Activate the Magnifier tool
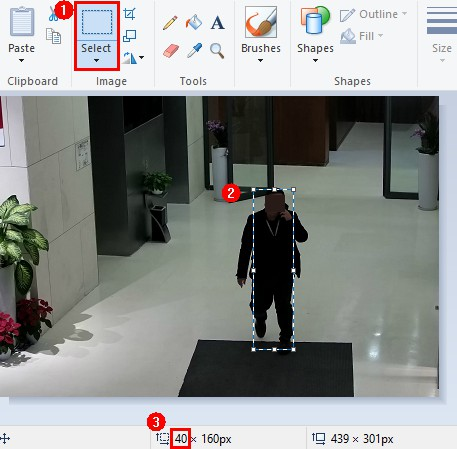The image size is (457, 449). click(x=217, y=51)
